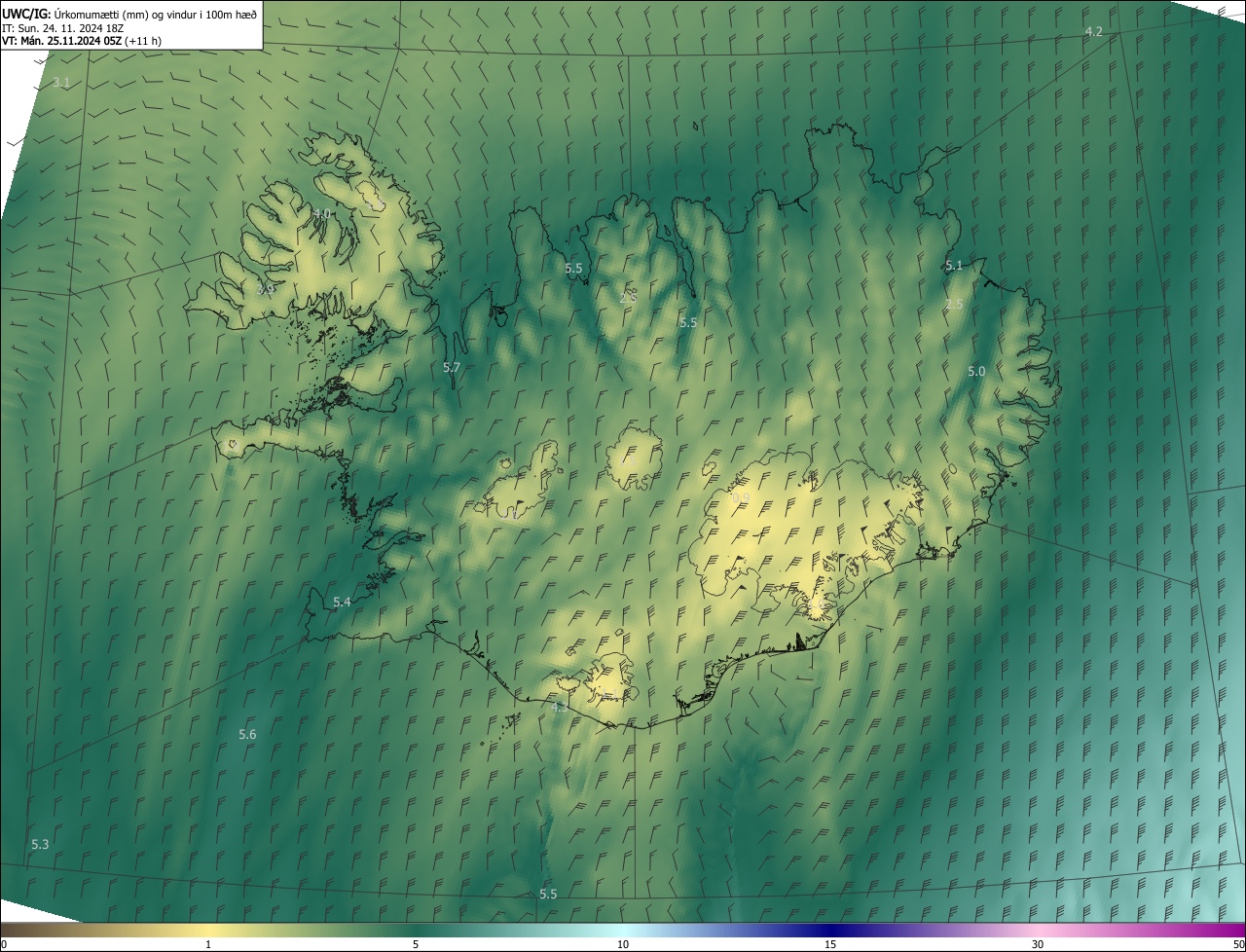Click the 50 tick label on the colour scale
This screenshot has width=1246, height=952.
[1238, 944]
